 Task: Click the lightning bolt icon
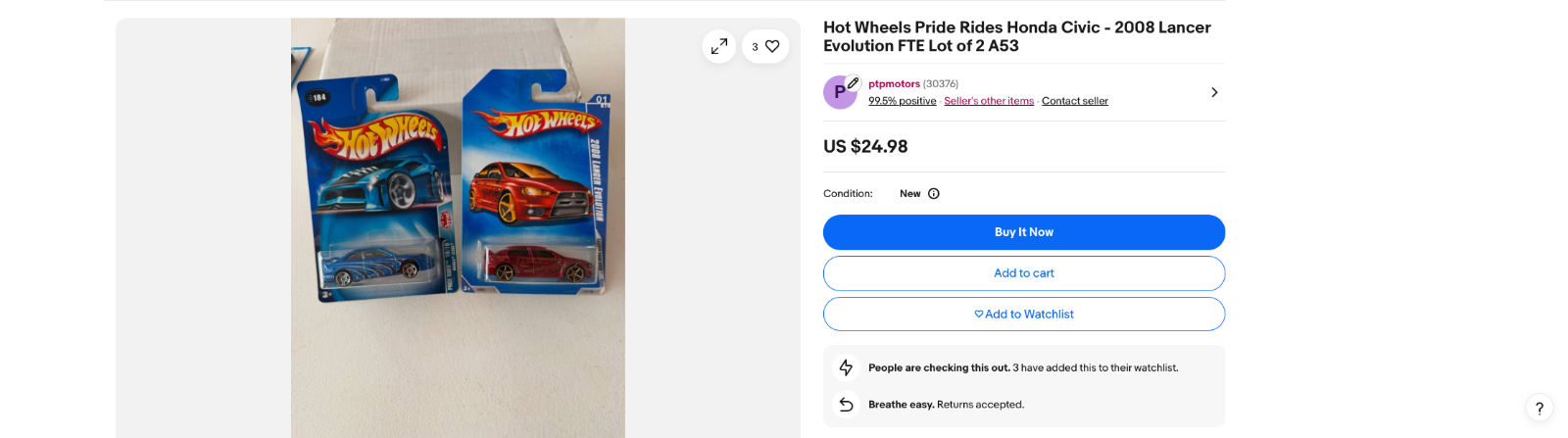(846, 367)
